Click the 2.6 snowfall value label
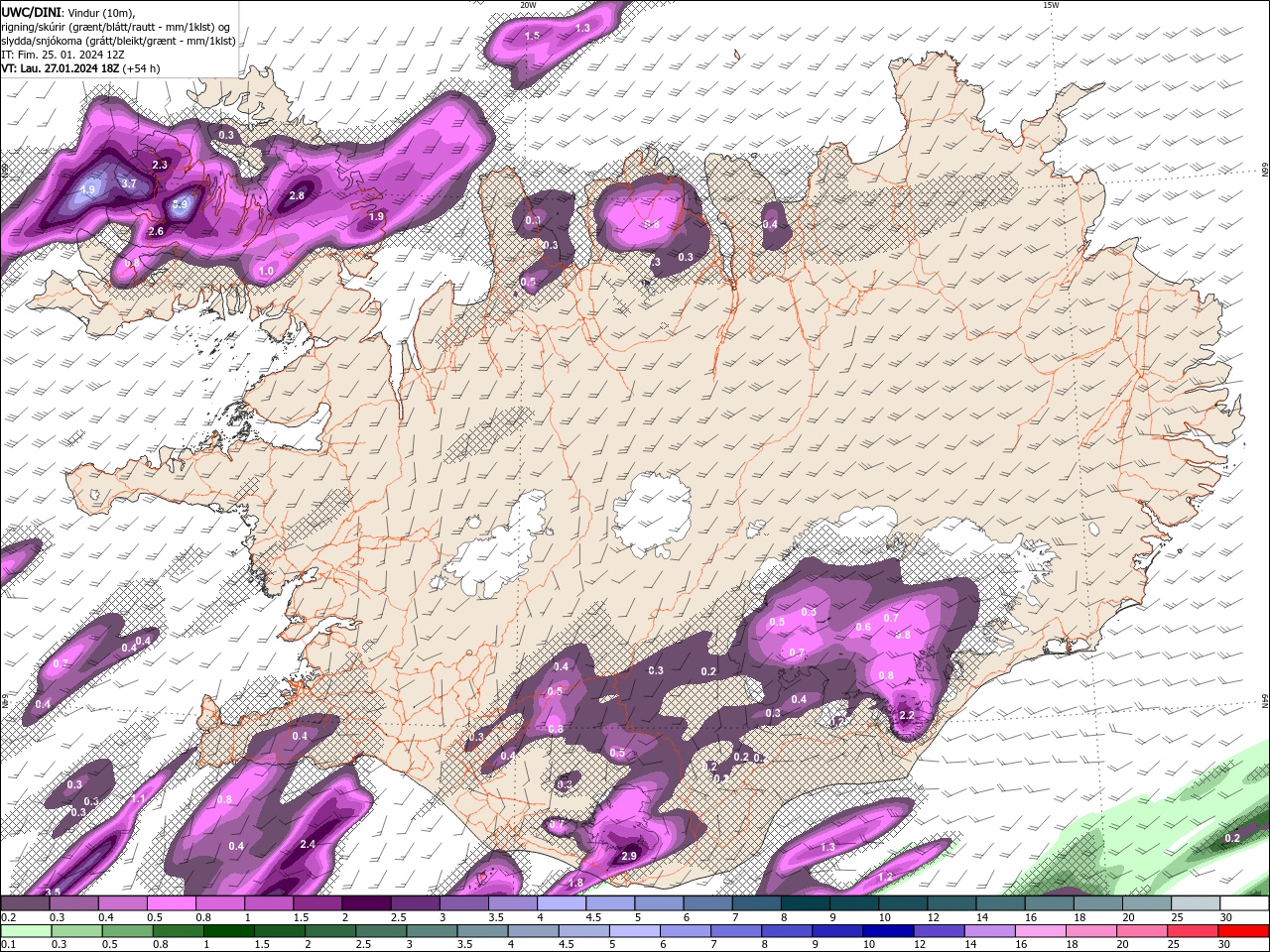The height and width of the screenshot is (952, 1270). coord(156,231)
